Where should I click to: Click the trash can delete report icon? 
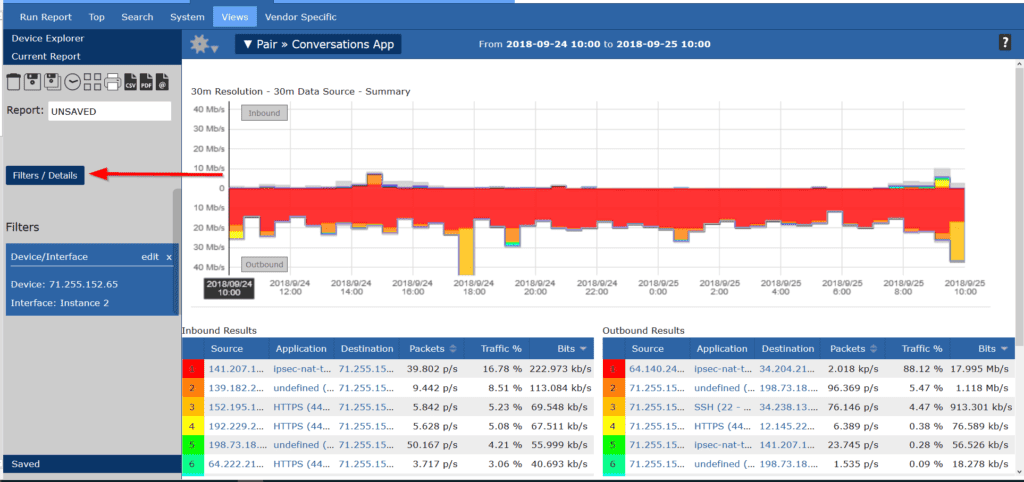(x=13, y=82)
